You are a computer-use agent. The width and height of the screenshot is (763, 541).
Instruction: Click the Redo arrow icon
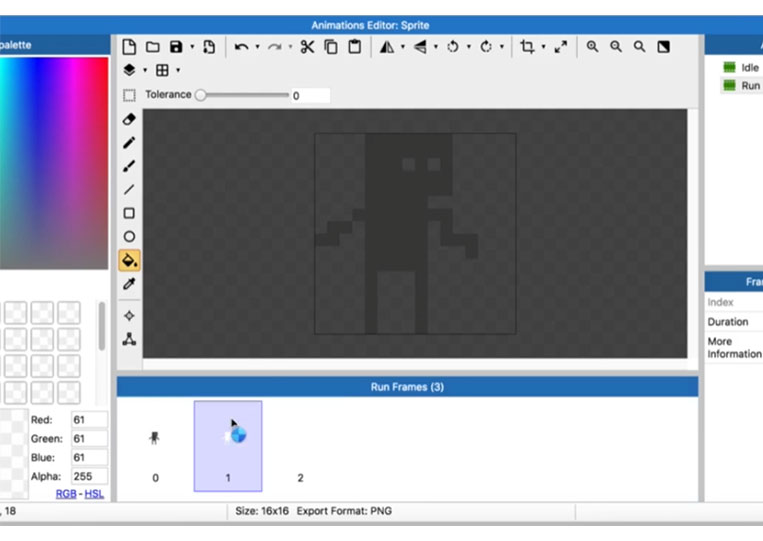point(274,47)
